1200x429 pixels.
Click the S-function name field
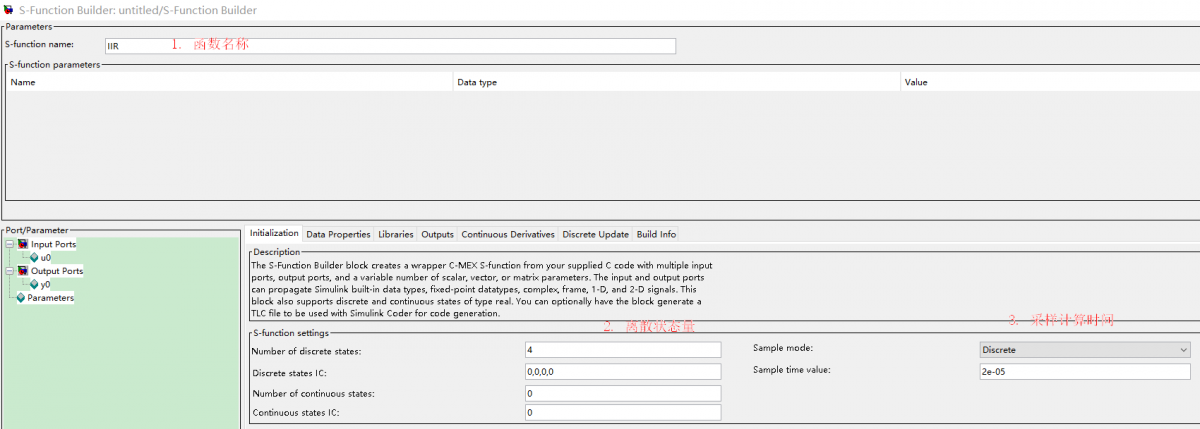click(x=390, y=46)
